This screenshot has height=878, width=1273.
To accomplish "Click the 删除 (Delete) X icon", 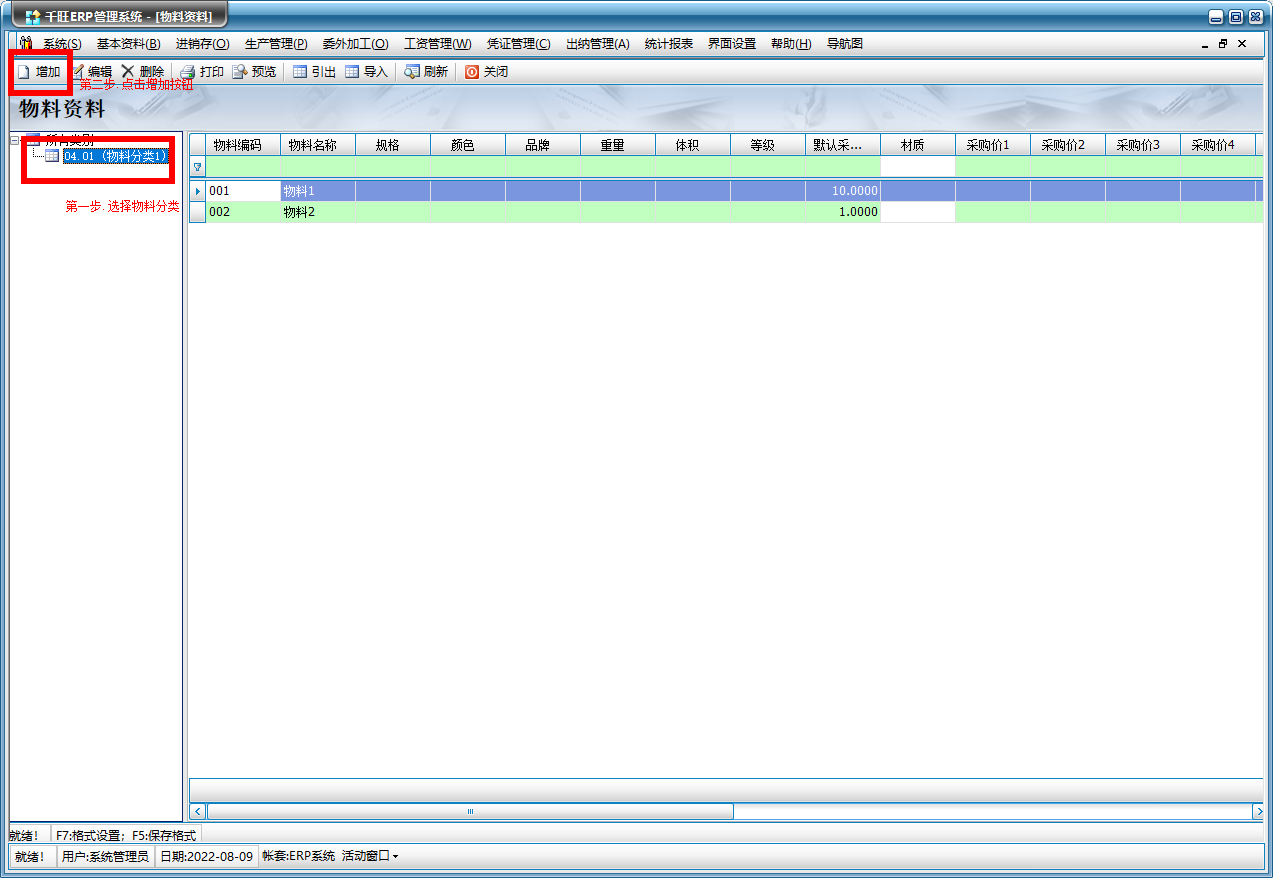I will pos(128,72).
